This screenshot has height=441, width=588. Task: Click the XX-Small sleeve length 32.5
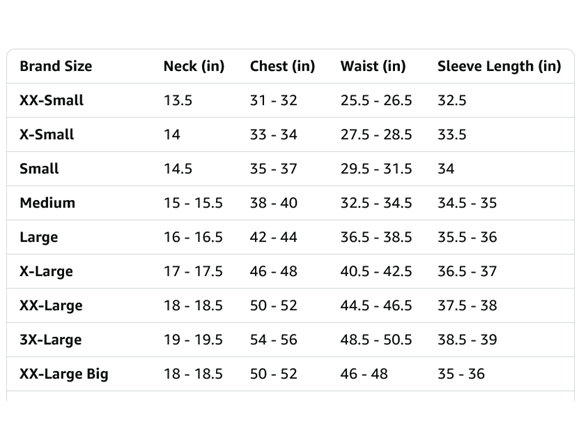click(452, 100)
